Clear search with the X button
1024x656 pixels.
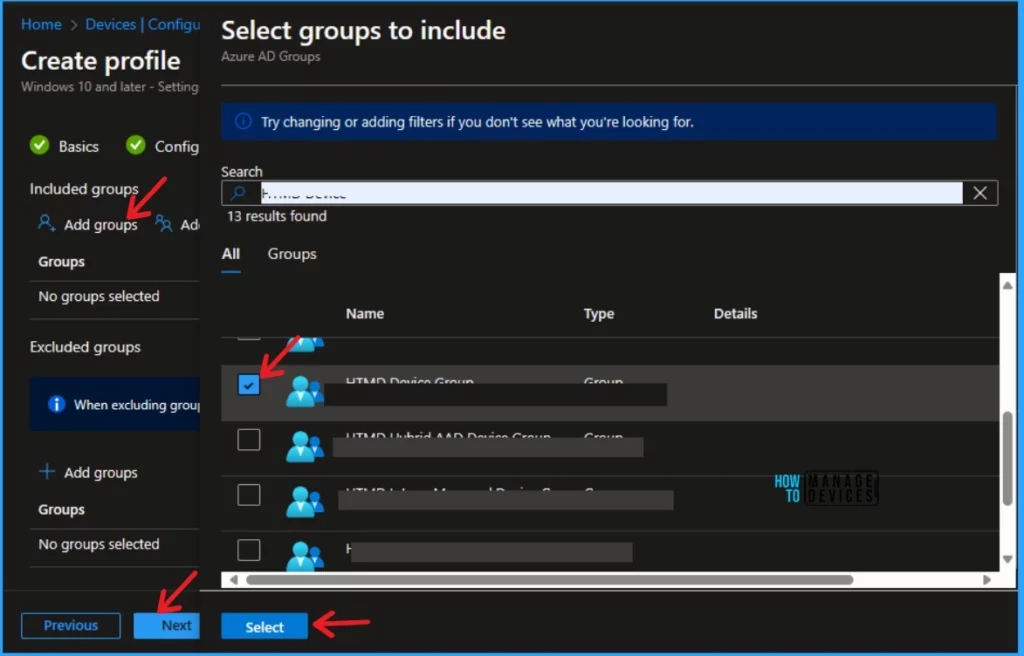(x=980, y=193)
